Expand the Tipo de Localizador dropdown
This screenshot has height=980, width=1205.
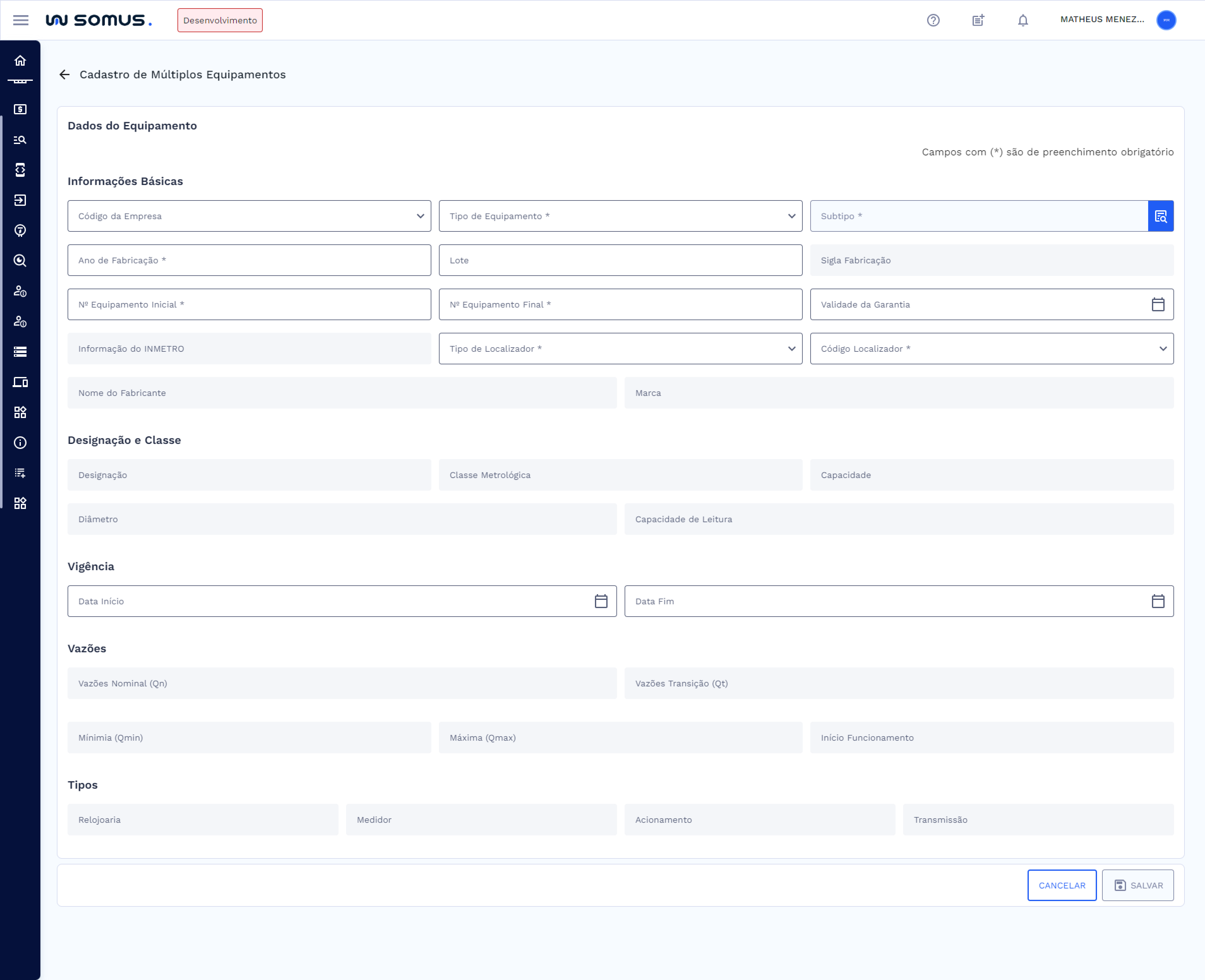pos(620,349)
